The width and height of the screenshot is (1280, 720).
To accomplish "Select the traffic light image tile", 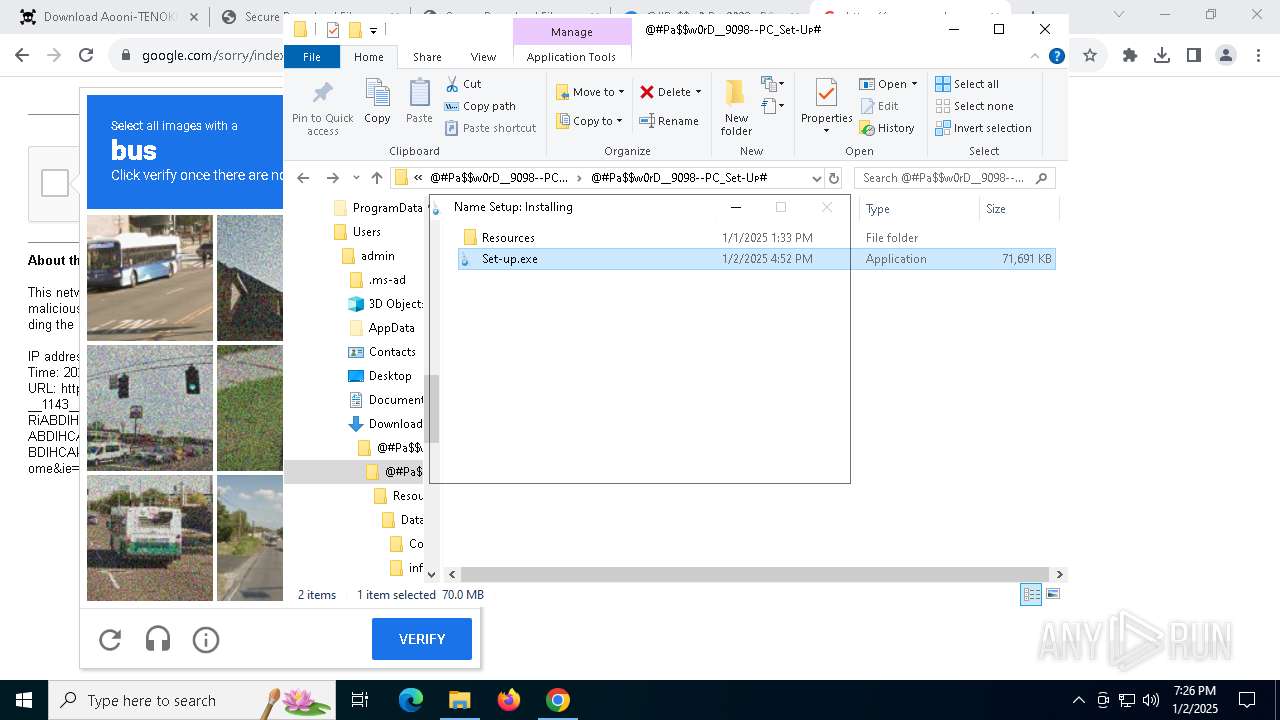I will (150, 408).
